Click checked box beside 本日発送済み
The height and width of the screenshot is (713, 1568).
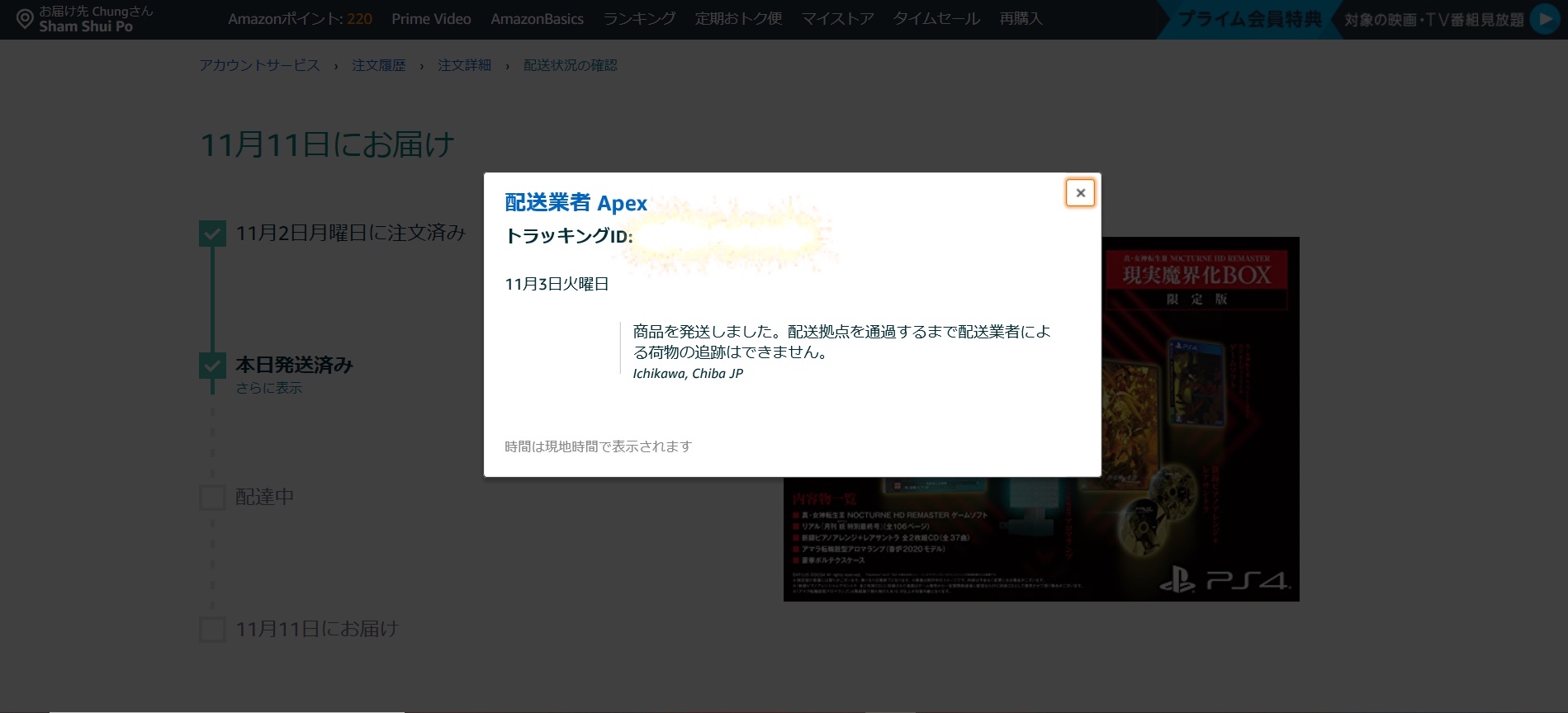tap(212, 366)
